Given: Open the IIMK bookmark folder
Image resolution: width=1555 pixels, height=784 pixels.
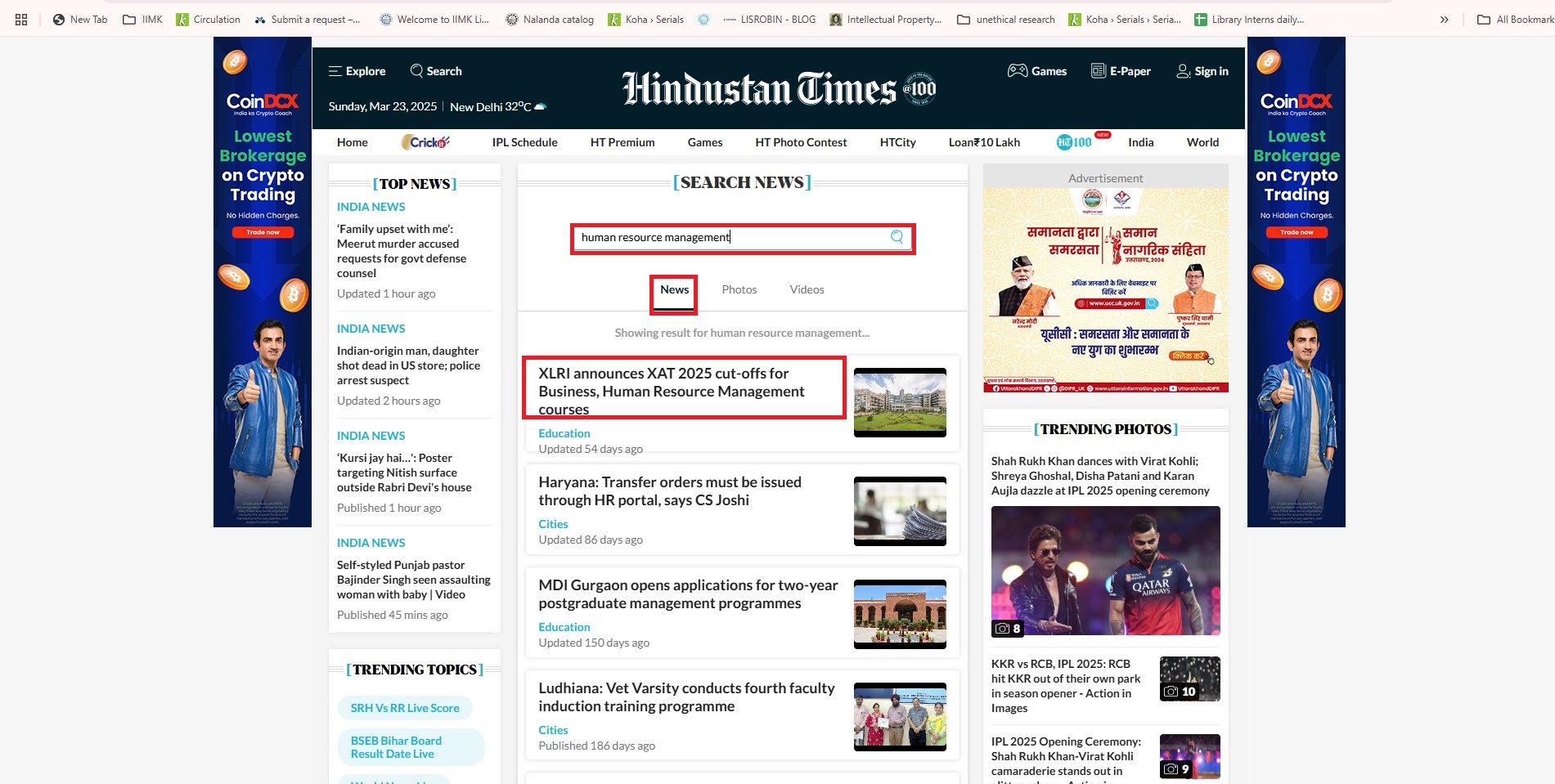Looking at the screenshot, I should (142, 20).
